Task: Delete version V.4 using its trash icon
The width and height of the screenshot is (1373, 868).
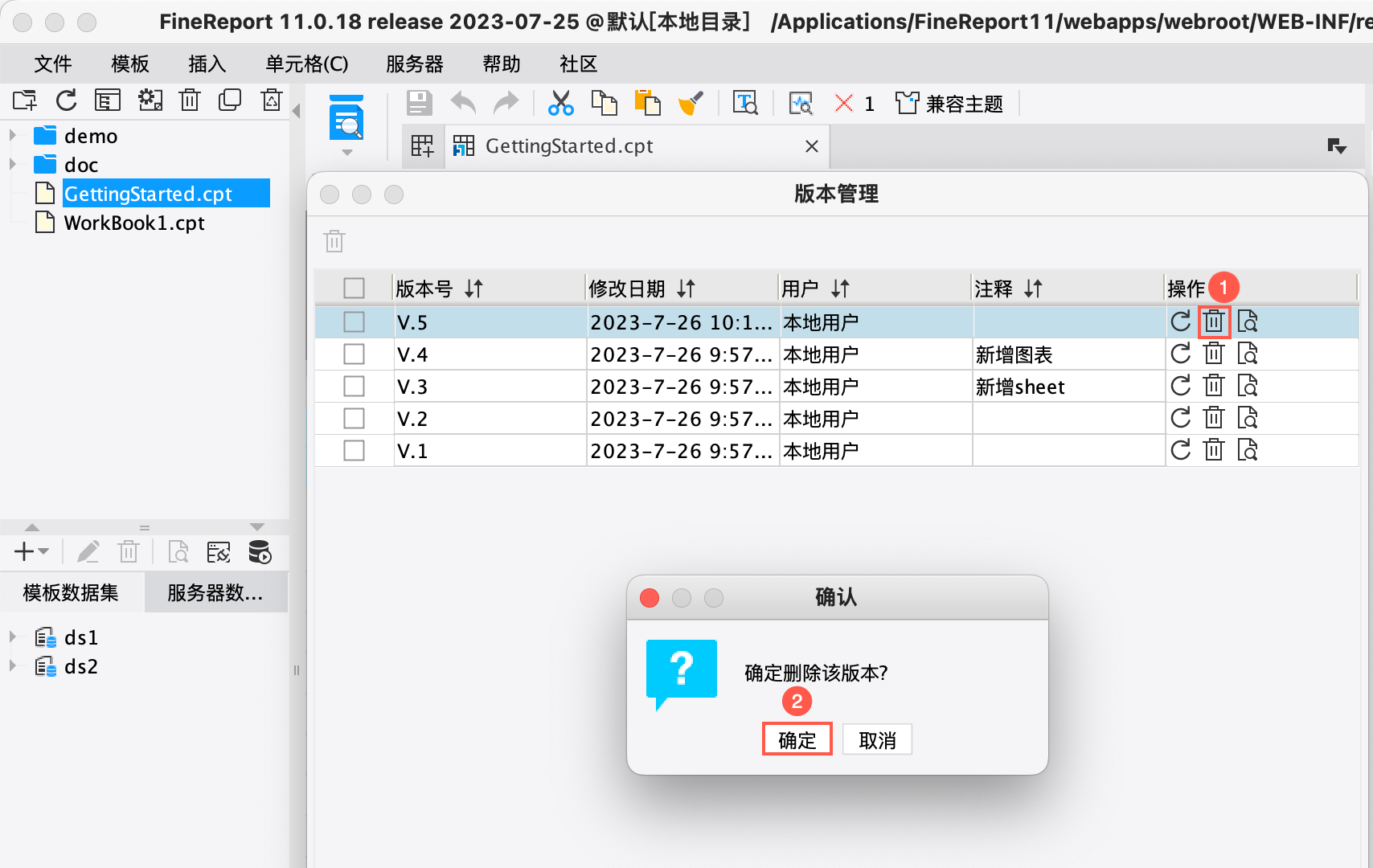Action: (x=1214, y=354)
